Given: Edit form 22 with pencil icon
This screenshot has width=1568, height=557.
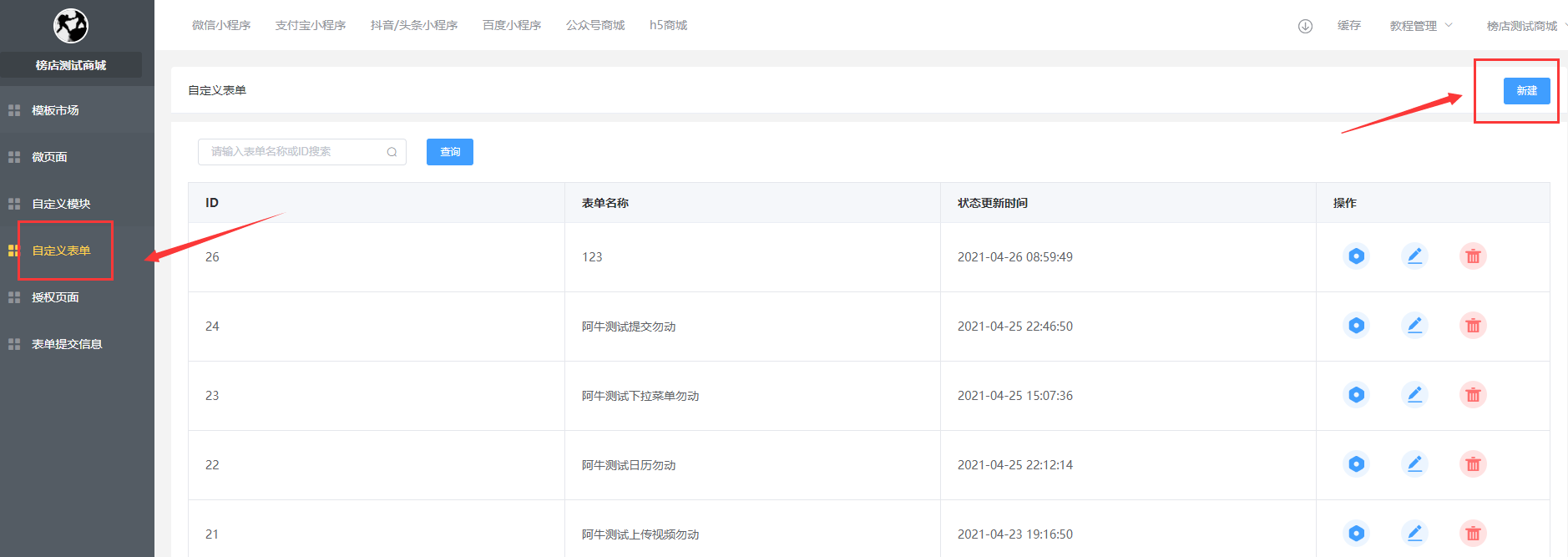Looking at the screenshot, I should pyautogui.click(x=1414, y=464).
